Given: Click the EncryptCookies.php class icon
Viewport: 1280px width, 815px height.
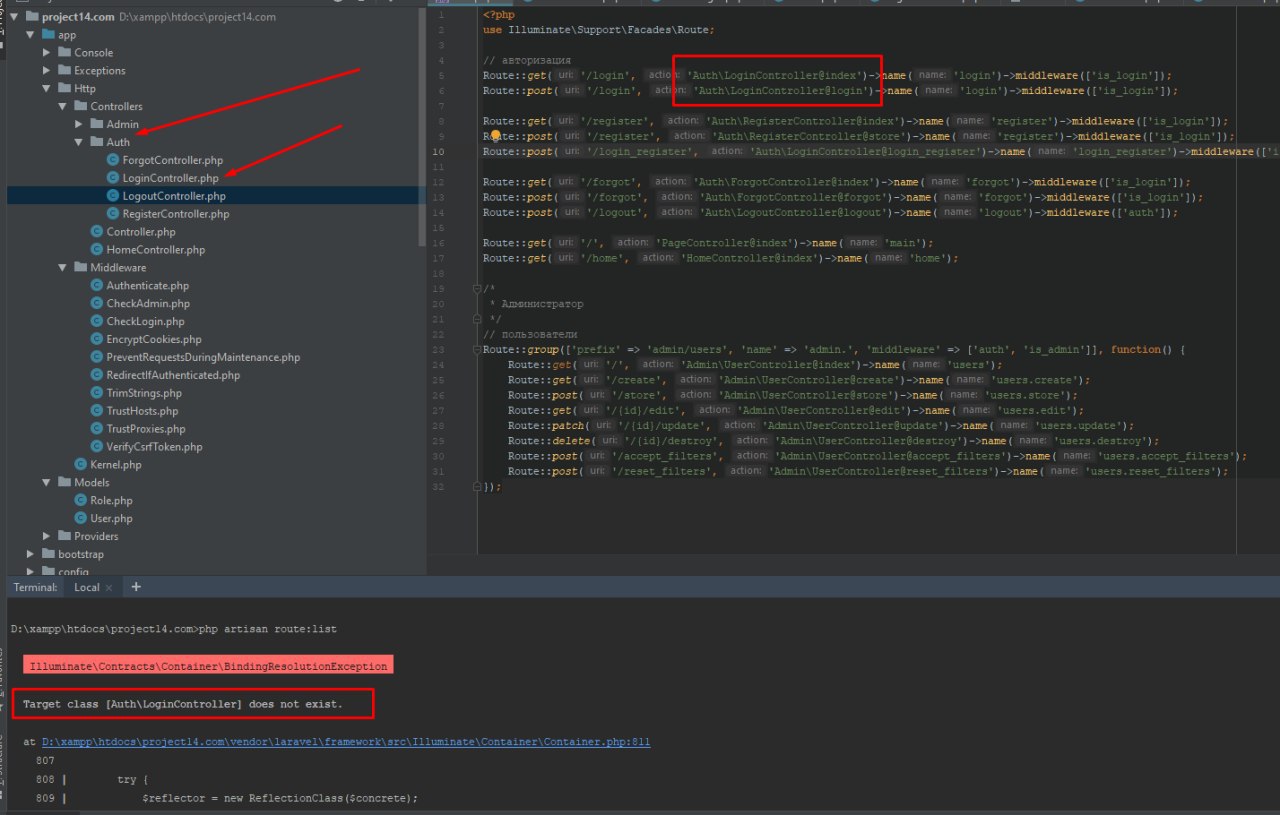Looking at the screenshot, I should point(97,340).
